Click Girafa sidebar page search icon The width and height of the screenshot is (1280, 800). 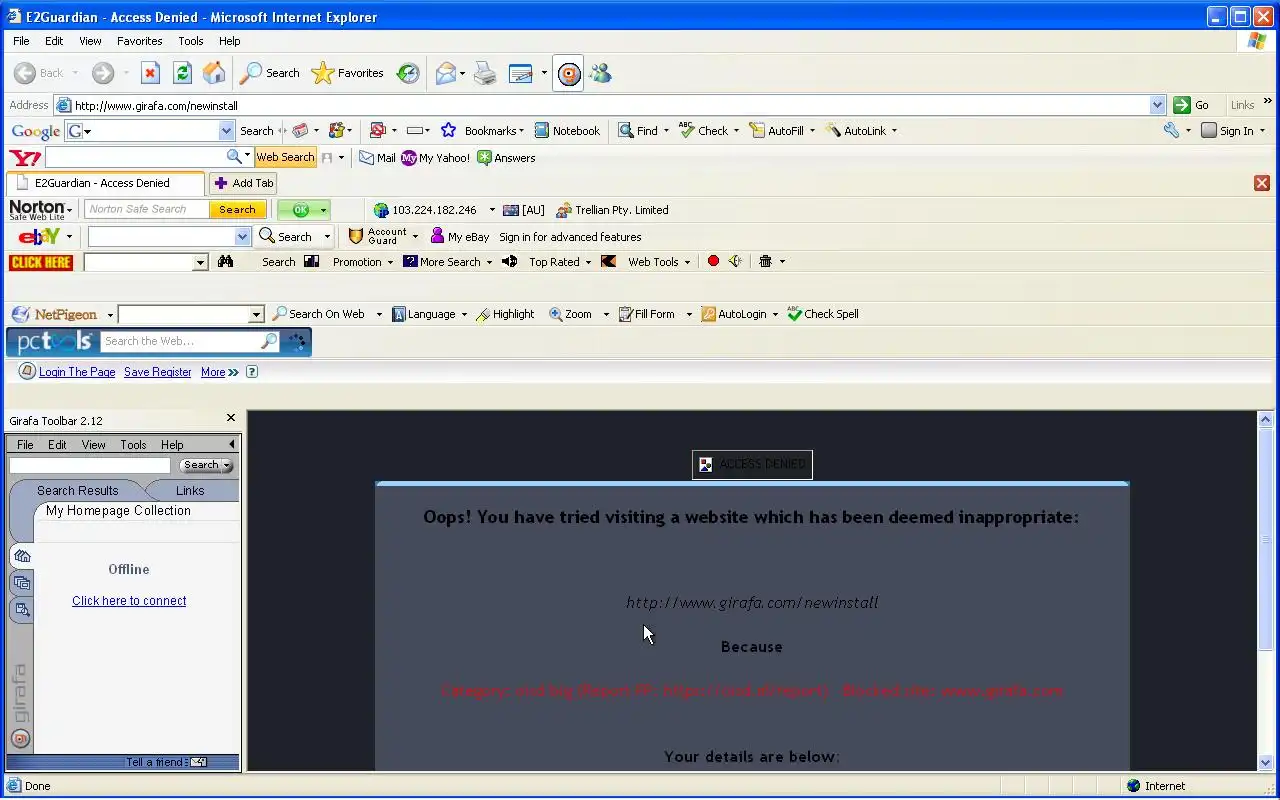click(x=22, y=610)
